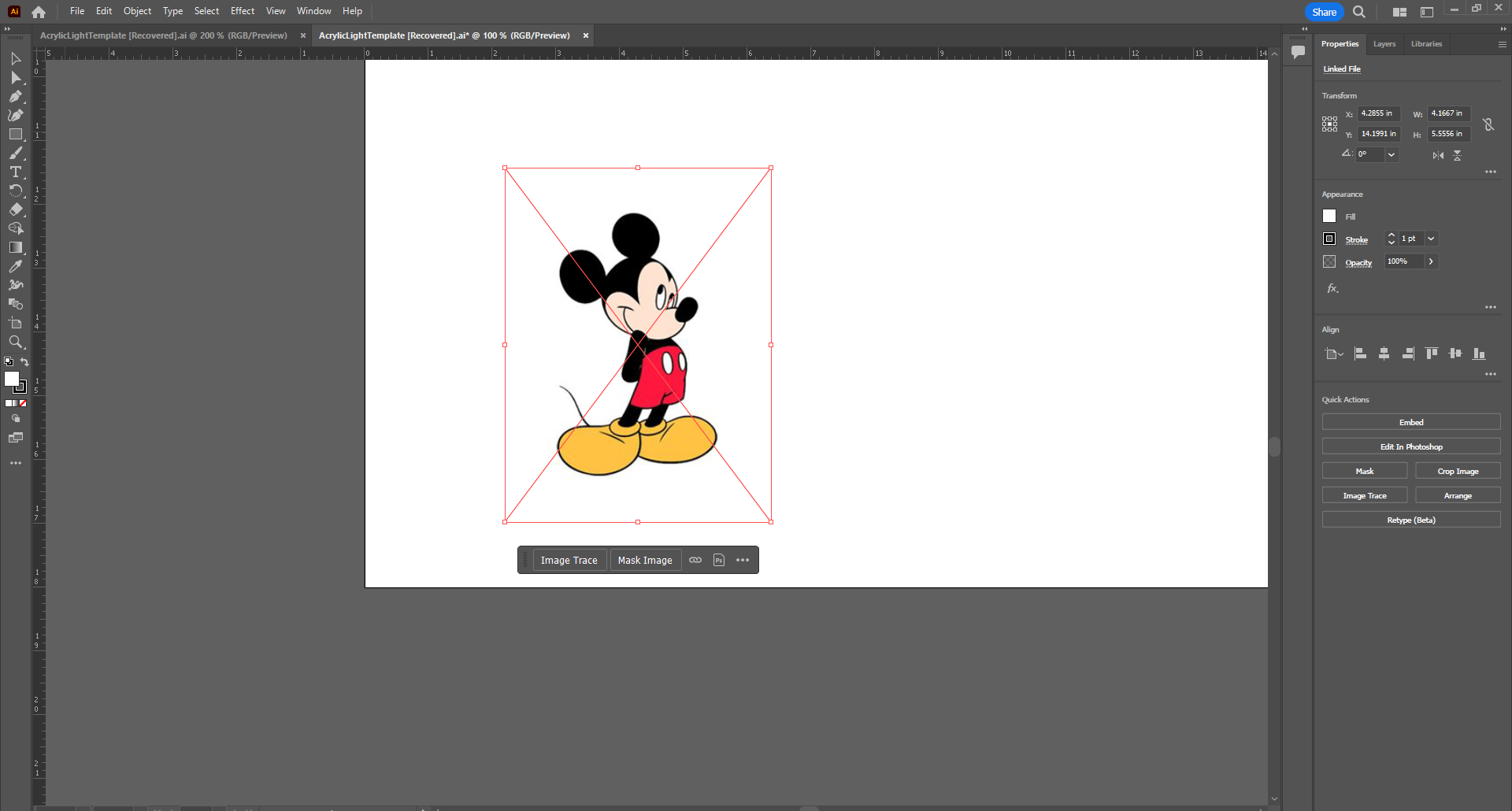Switch to the Layers tab
Viewport: 1512px width, 811px height.
point(1384,44)
